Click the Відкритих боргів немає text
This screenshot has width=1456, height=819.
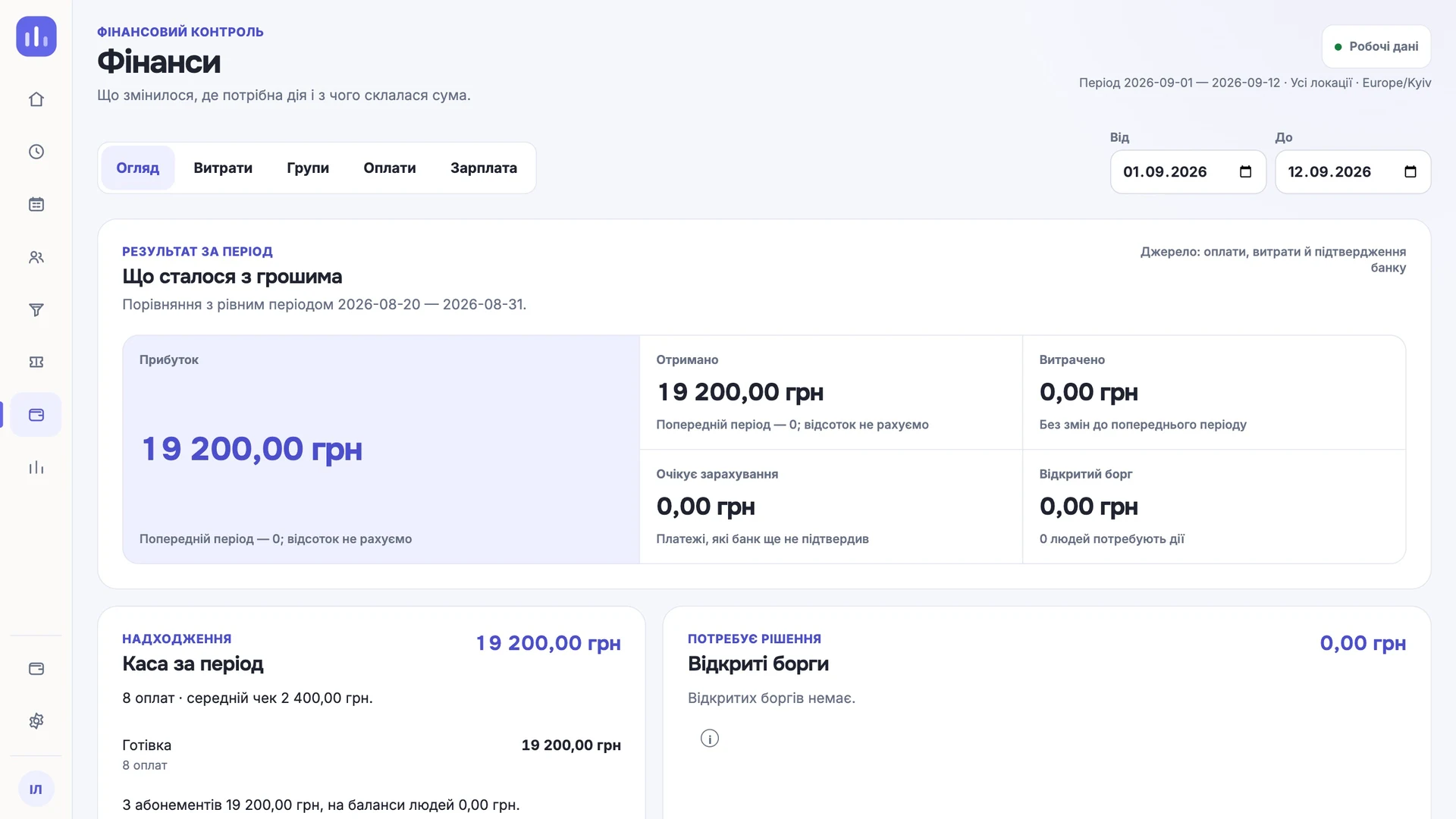(x=771, y=698)
